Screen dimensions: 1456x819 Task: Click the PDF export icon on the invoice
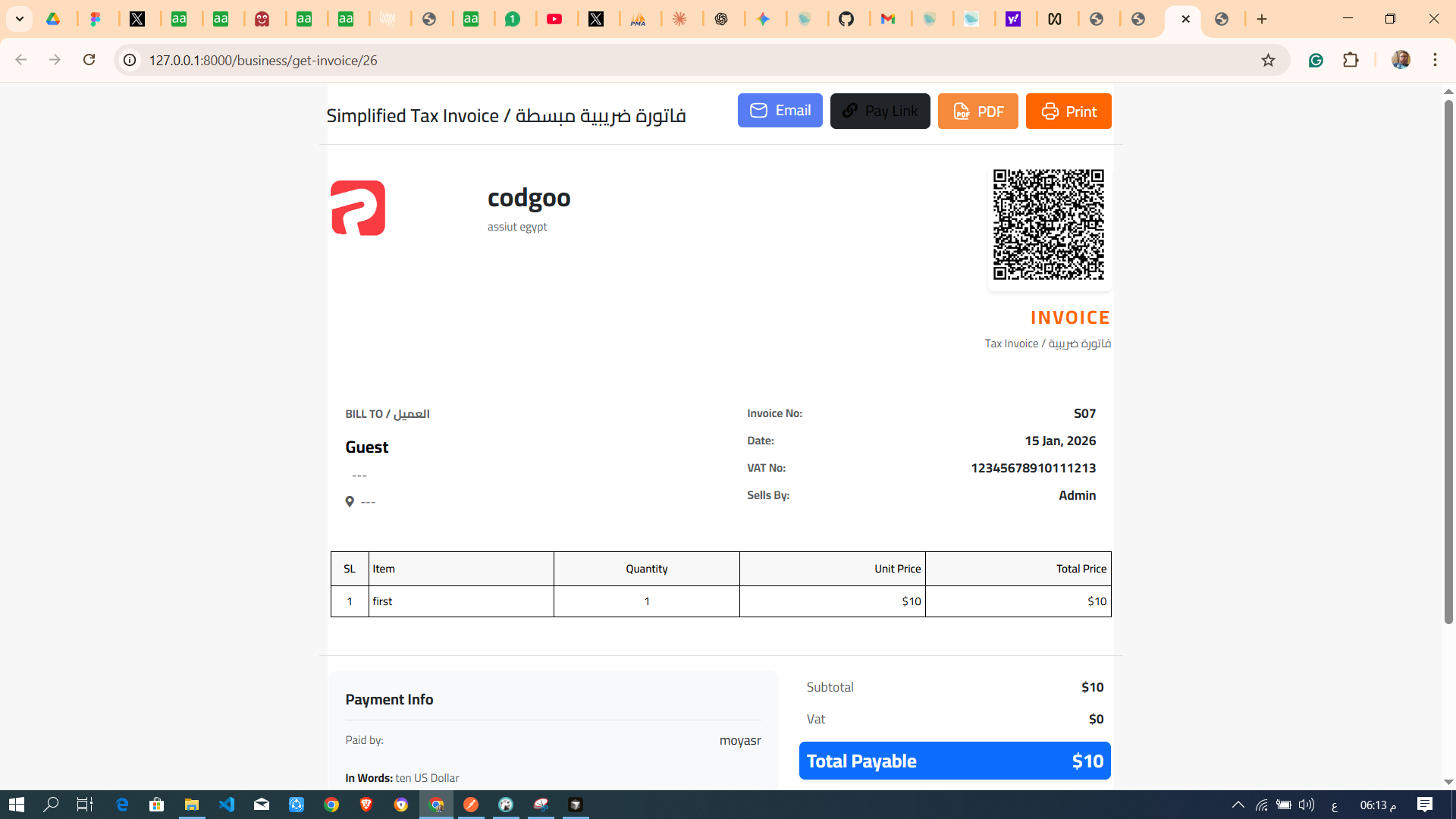tap(962, 111)
